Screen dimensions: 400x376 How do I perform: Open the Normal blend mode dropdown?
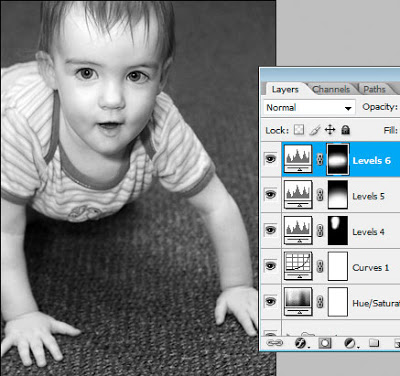tap(309, 108)
